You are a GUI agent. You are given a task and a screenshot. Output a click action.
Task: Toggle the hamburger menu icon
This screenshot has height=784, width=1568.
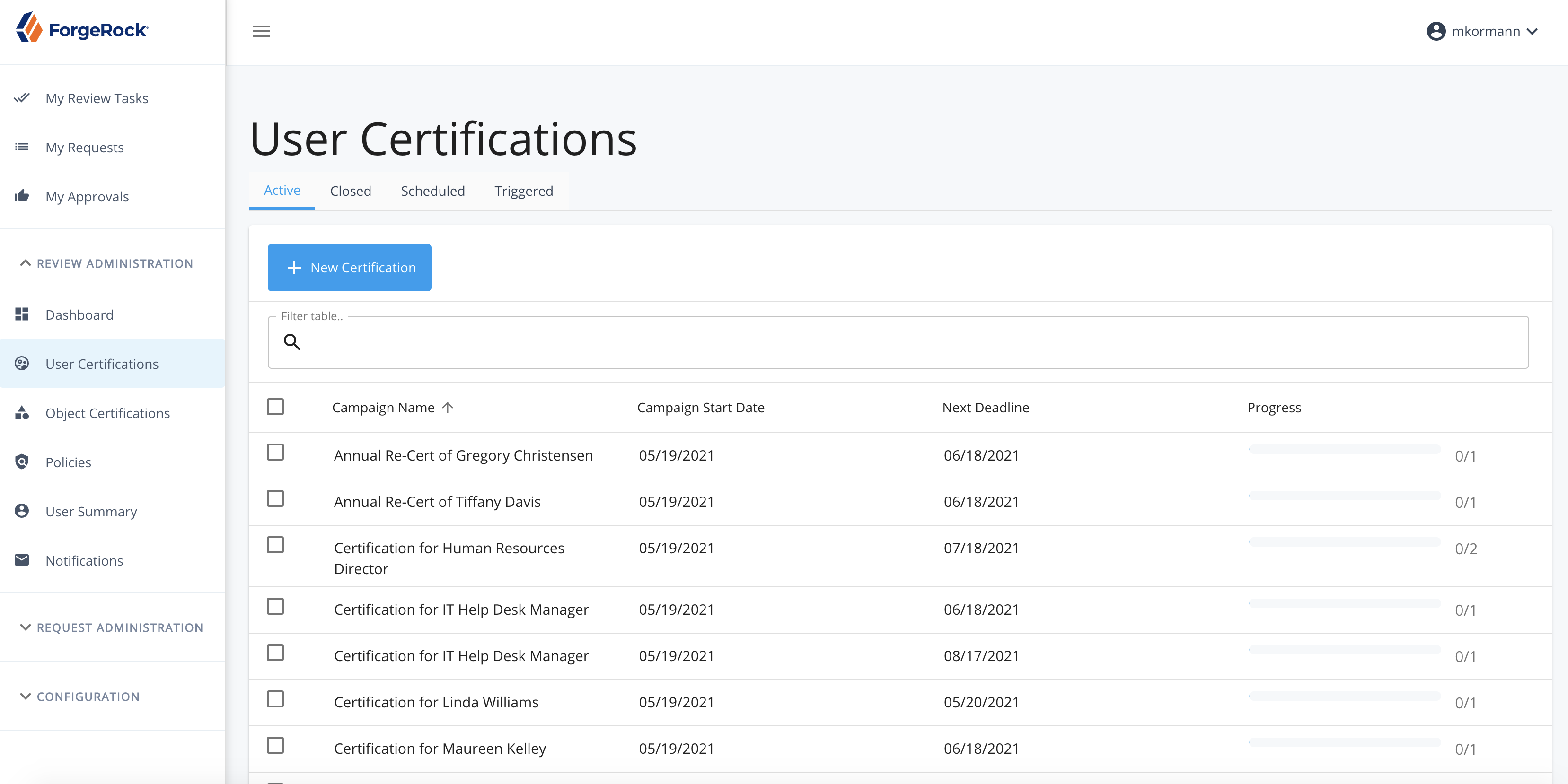point(261,31)
